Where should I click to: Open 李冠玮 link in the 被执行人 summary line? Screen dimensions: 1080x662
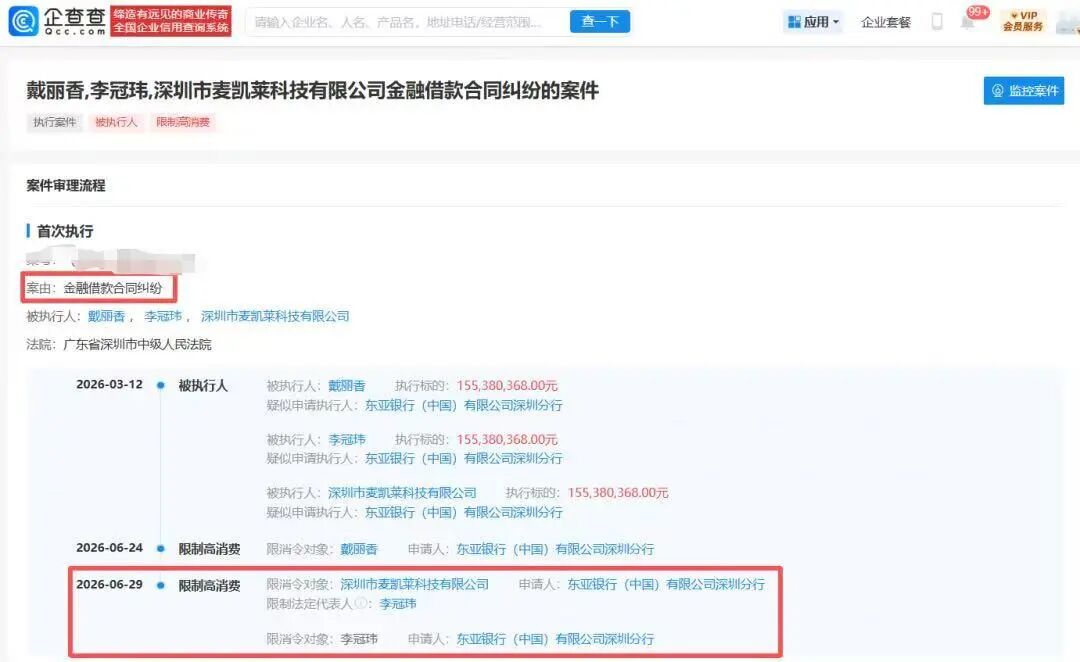[163, 316]
